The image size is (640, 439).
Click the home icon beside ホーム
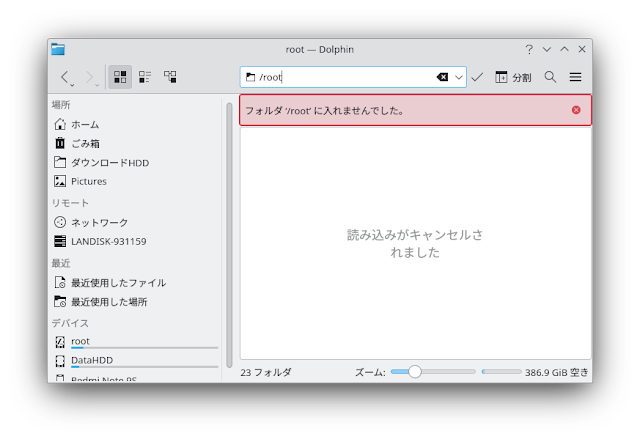click(60, 124)
